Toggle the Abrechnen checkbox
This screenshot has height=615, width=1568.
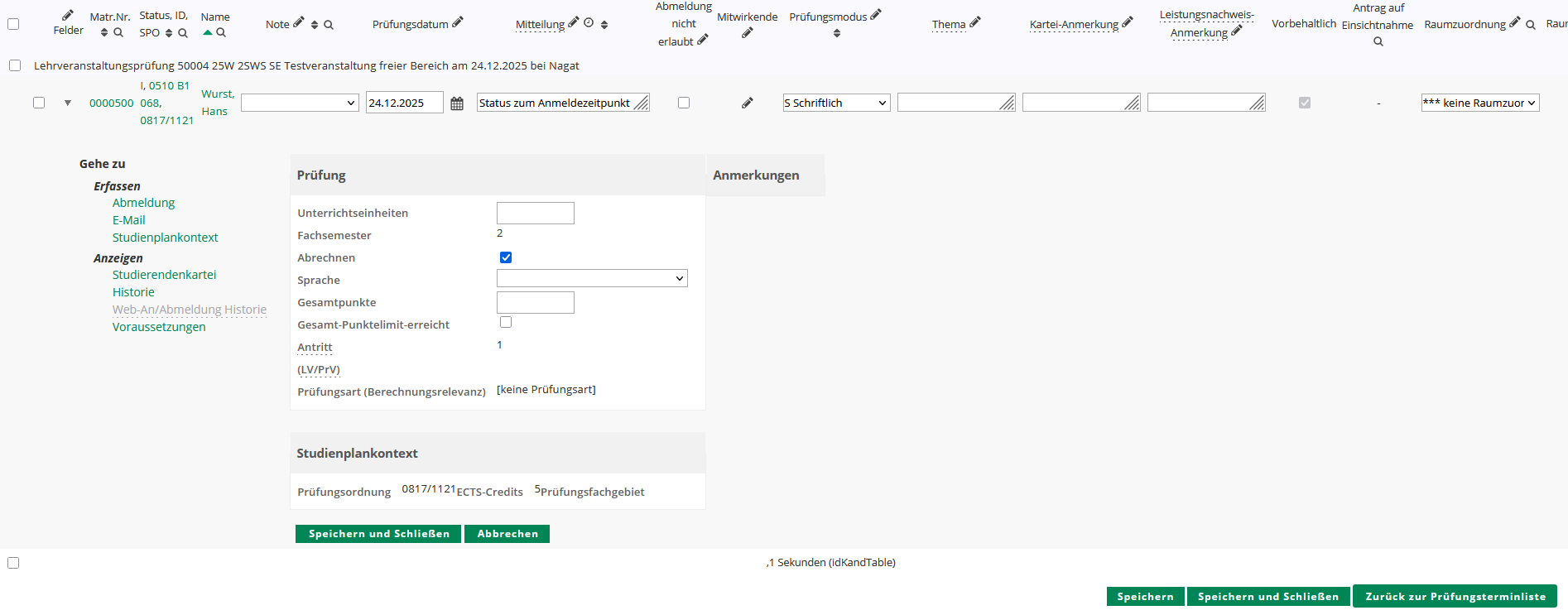[506, 257]
